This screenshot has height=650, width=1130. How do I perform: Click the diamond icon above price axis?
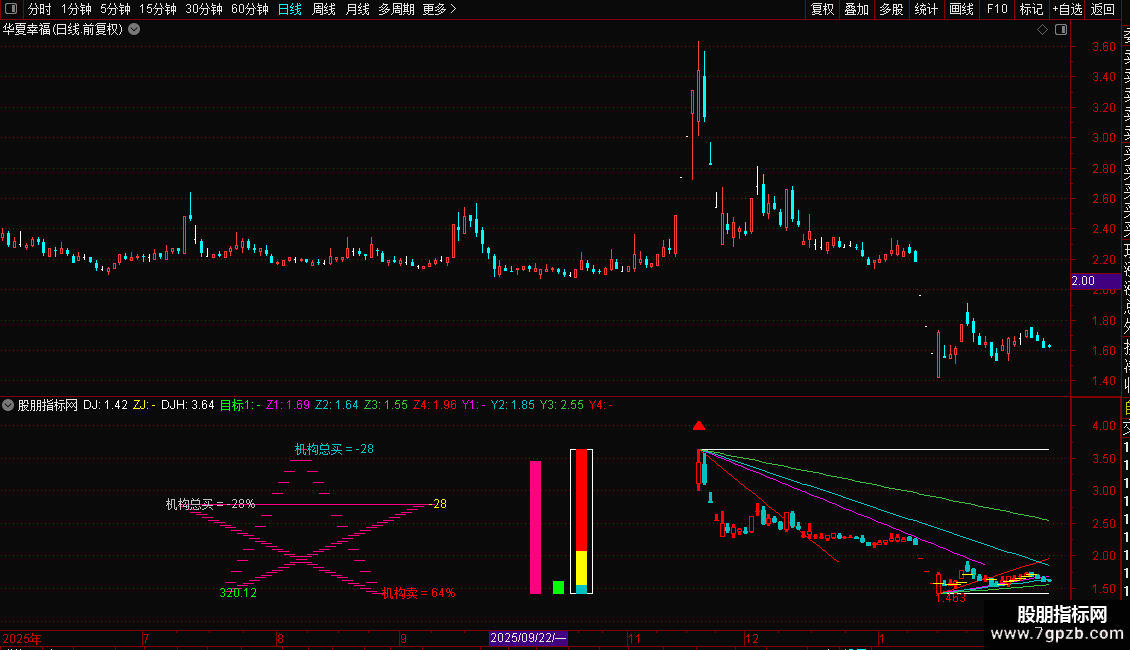click(1042, 30)
